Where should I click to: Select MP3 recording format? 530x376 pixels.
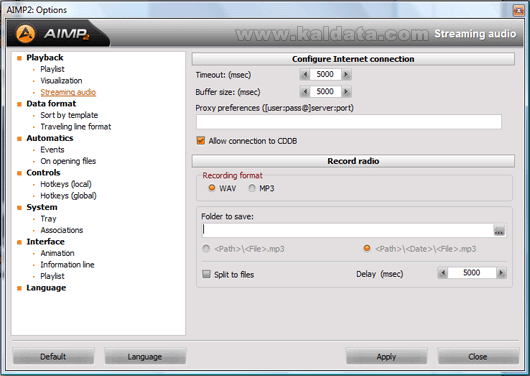click(x=252, y=188)
